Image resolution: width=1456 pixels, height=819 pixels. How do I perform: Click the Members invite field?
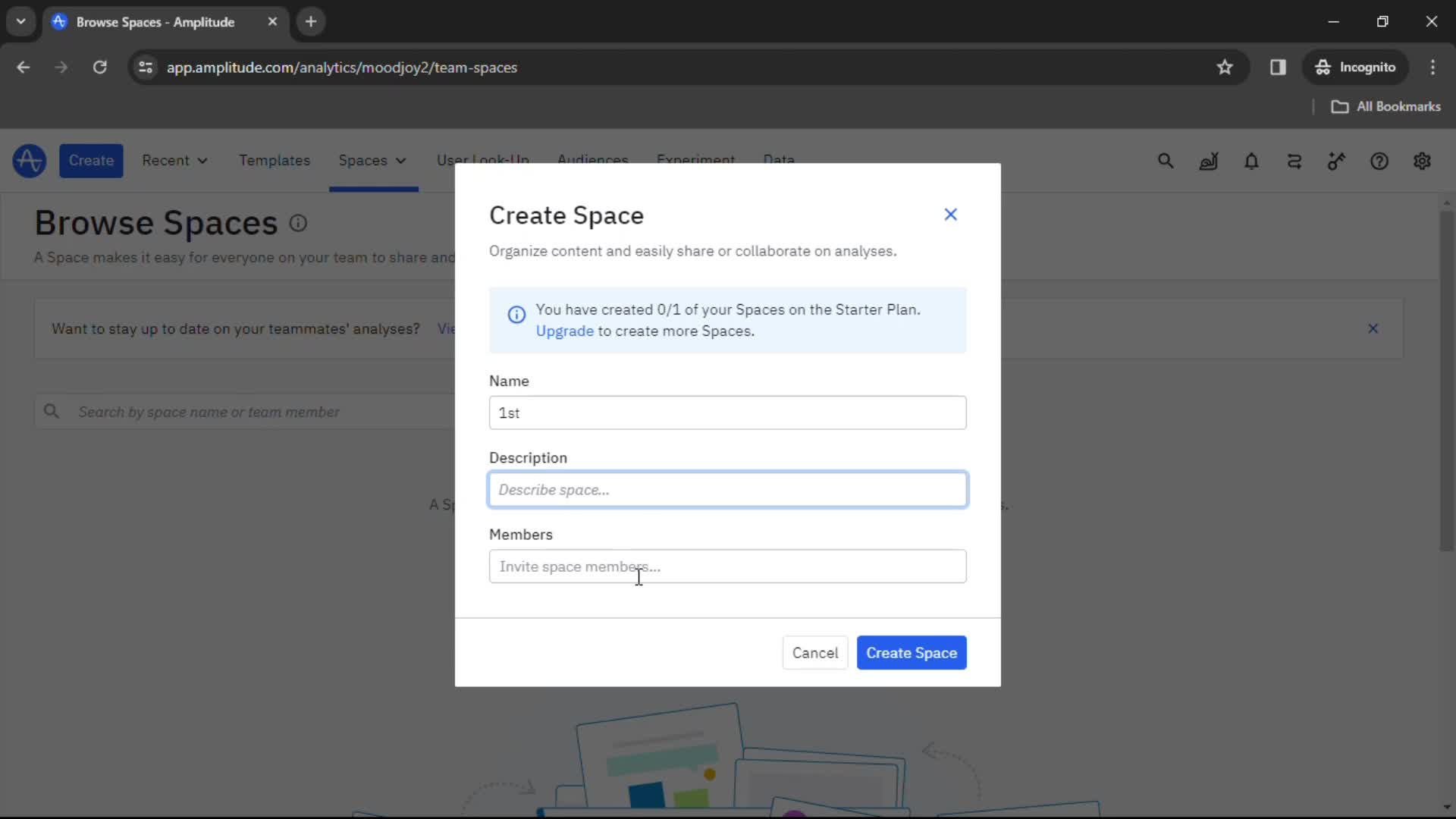(x=728, y=566)
